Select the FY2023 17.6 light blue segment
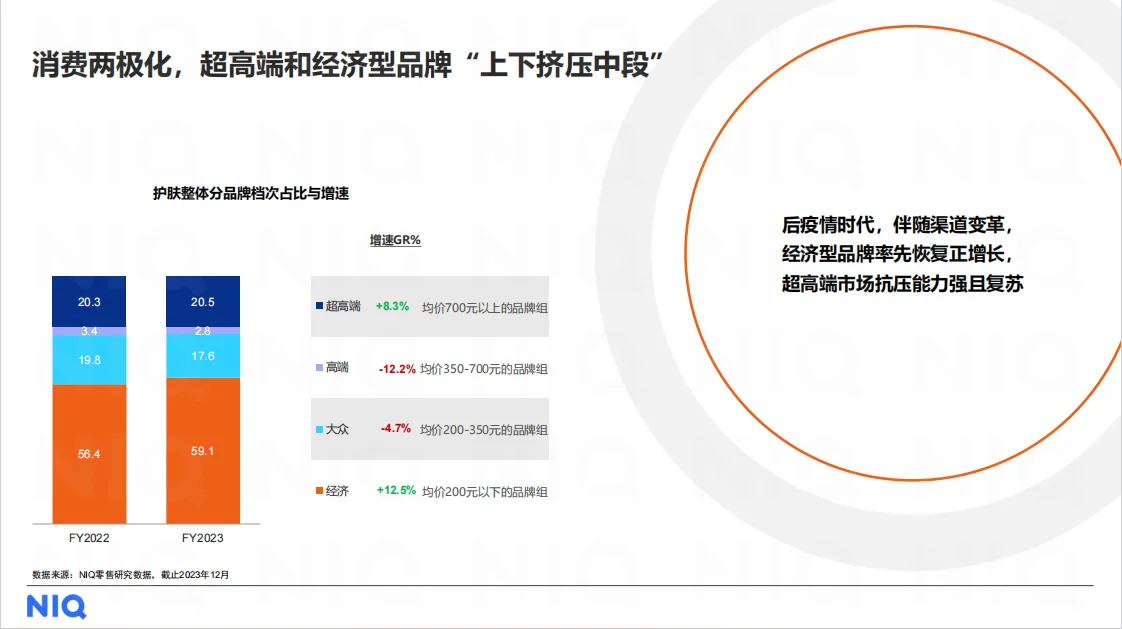 203,356
